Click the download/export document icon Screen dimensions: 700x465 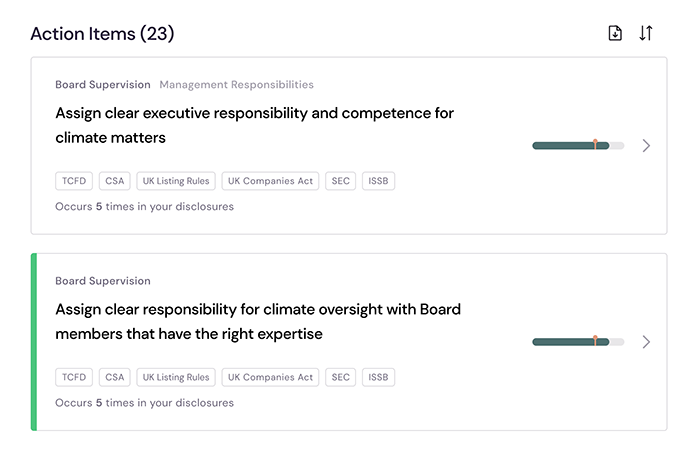[615, 33]
